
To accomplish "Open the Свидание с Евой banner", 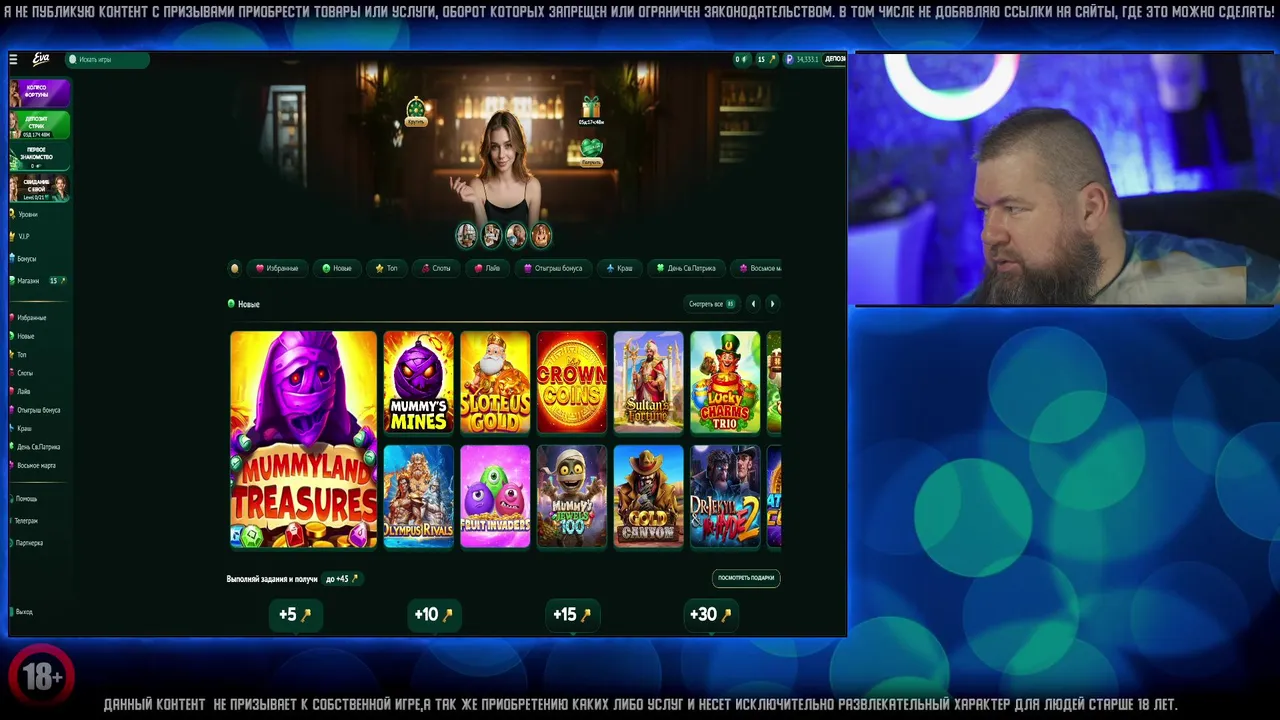I will (39, 188).
